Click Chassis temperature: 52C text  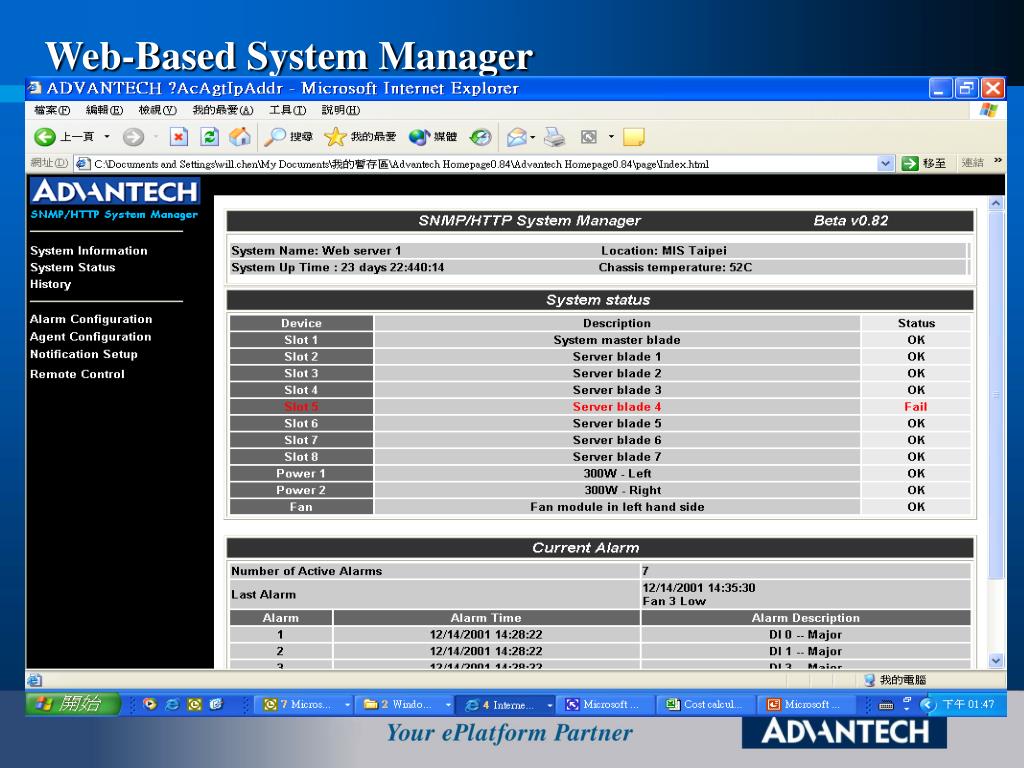[x=675, y=267]
